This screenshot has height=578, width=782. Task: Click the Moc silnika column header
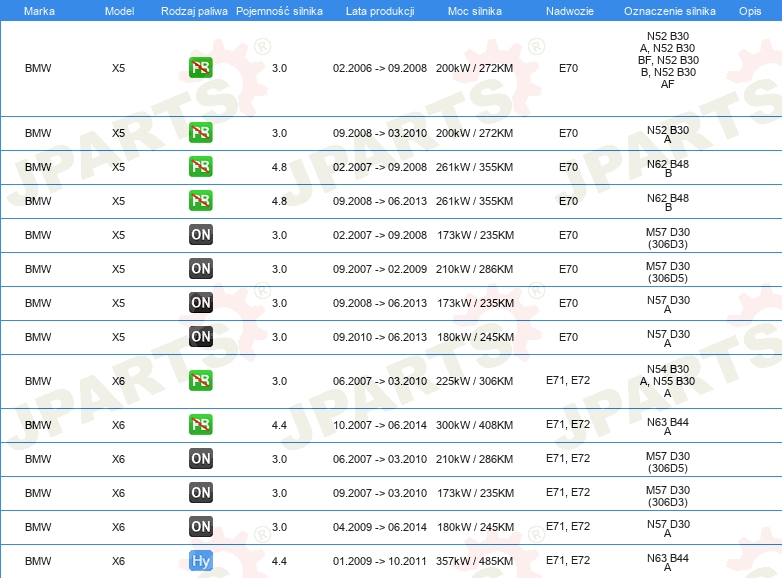point(474,11)
